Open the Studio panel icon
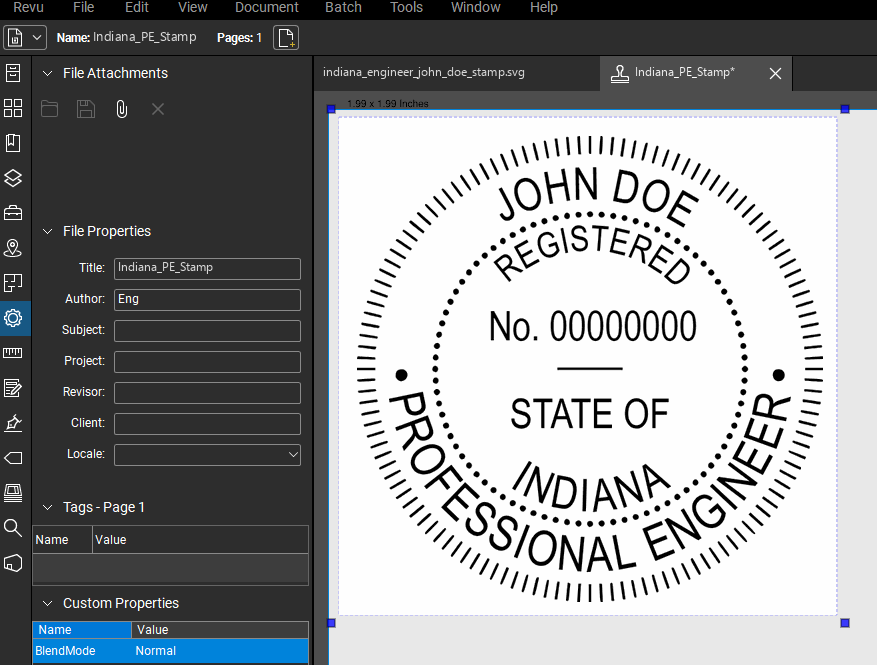The height and width of the screenshot is (665, 877). (x=13, y=493)
